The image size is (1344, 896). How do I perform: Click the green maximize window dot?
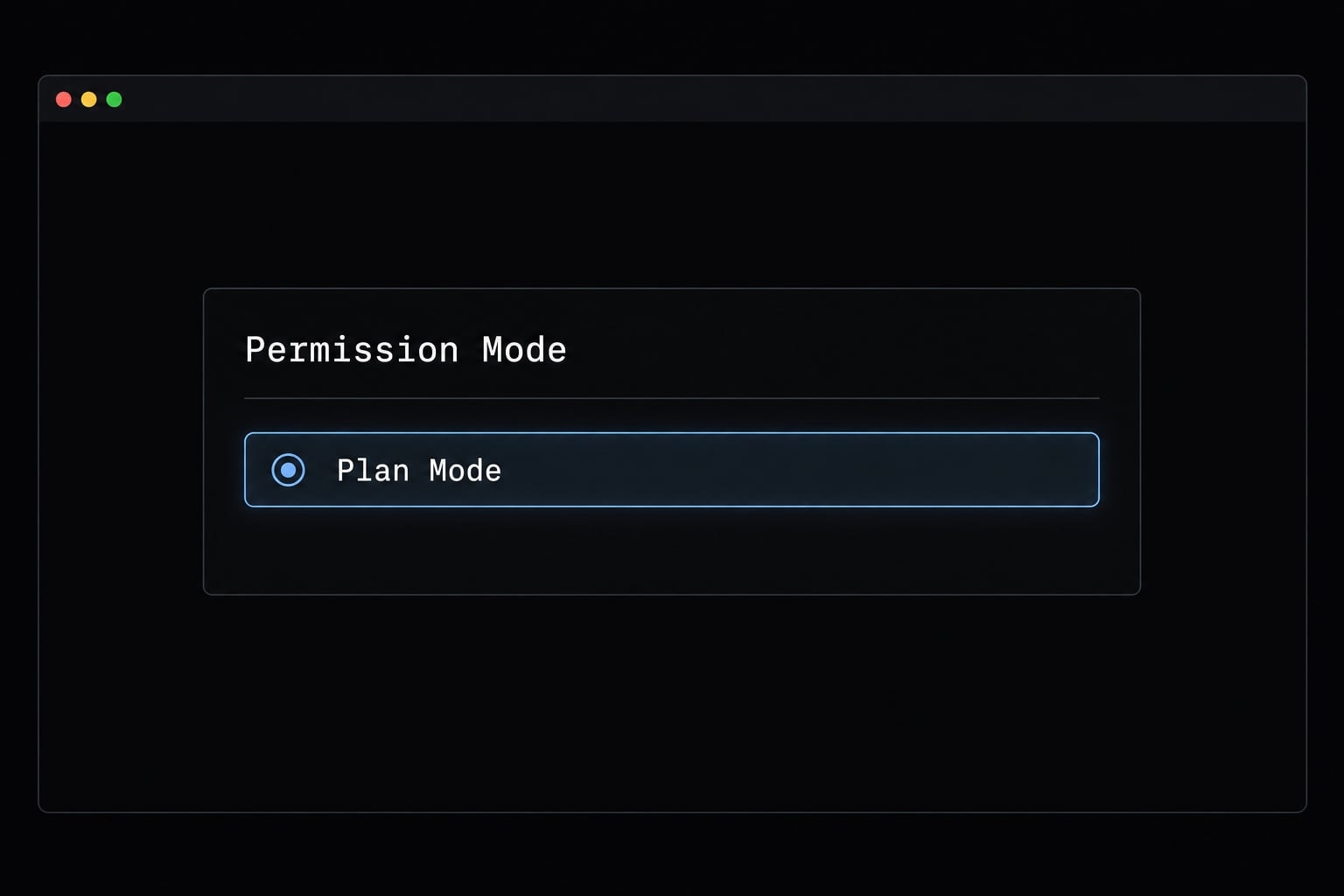(x=114, y=100)
